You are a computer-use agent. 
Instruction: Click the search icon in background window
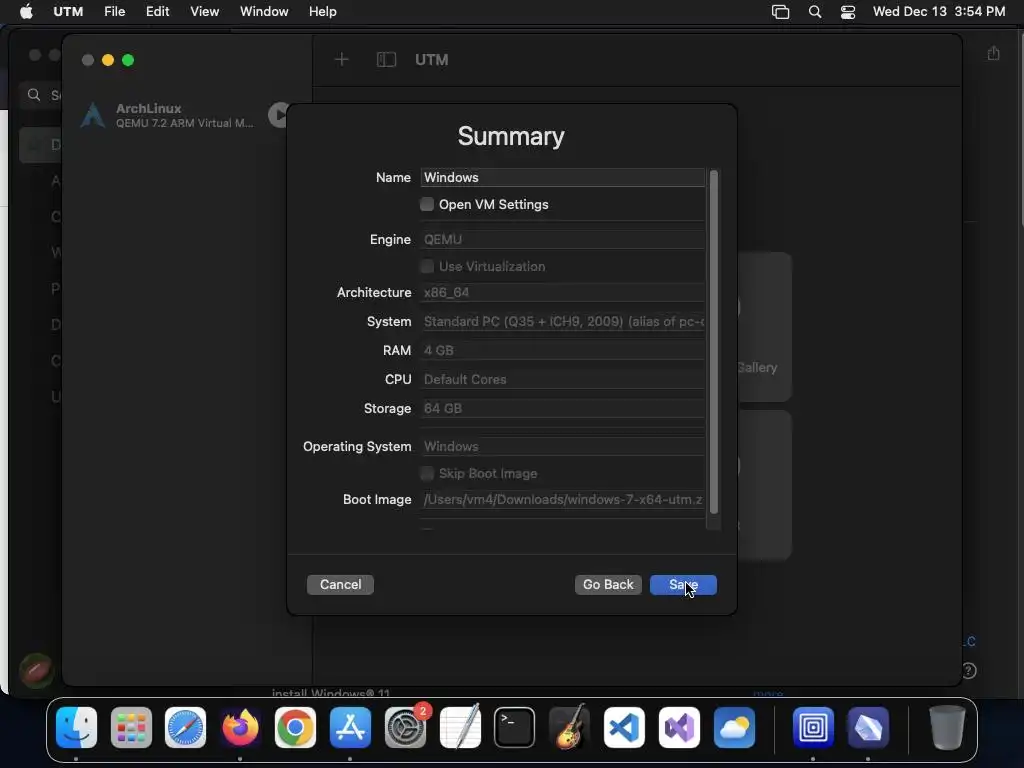pyautogui.click(x=34, y=95)
